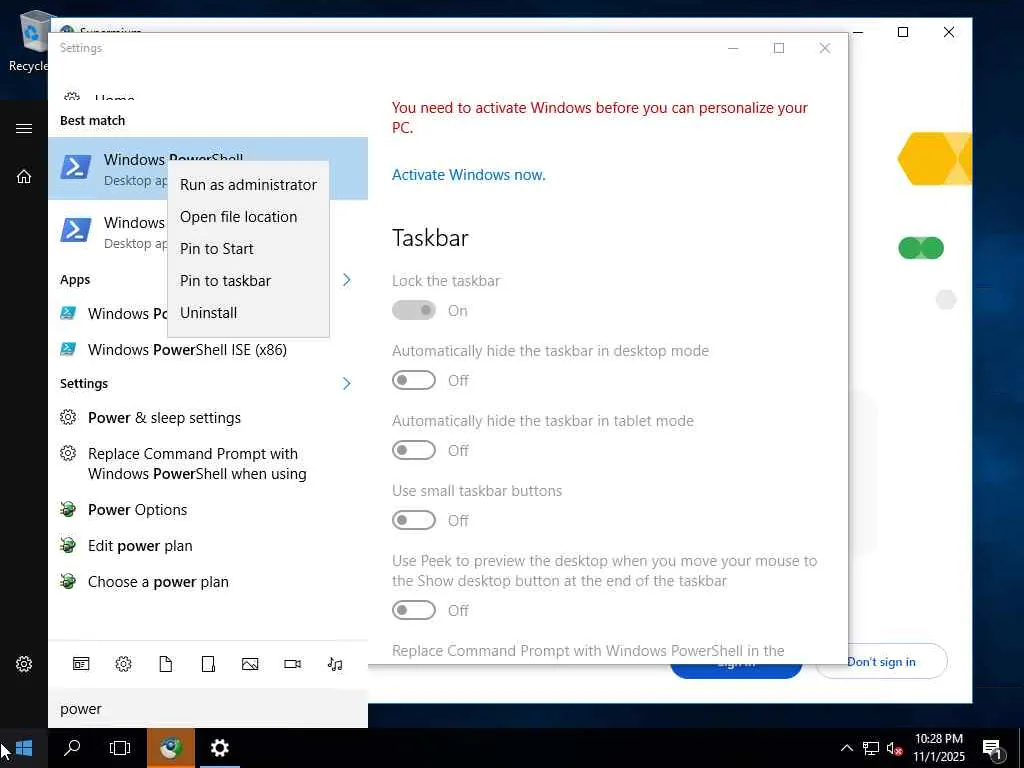Expand the Apps results section arrow
Viewport: 1024px width, 768px height.
[x=347, y=280]
